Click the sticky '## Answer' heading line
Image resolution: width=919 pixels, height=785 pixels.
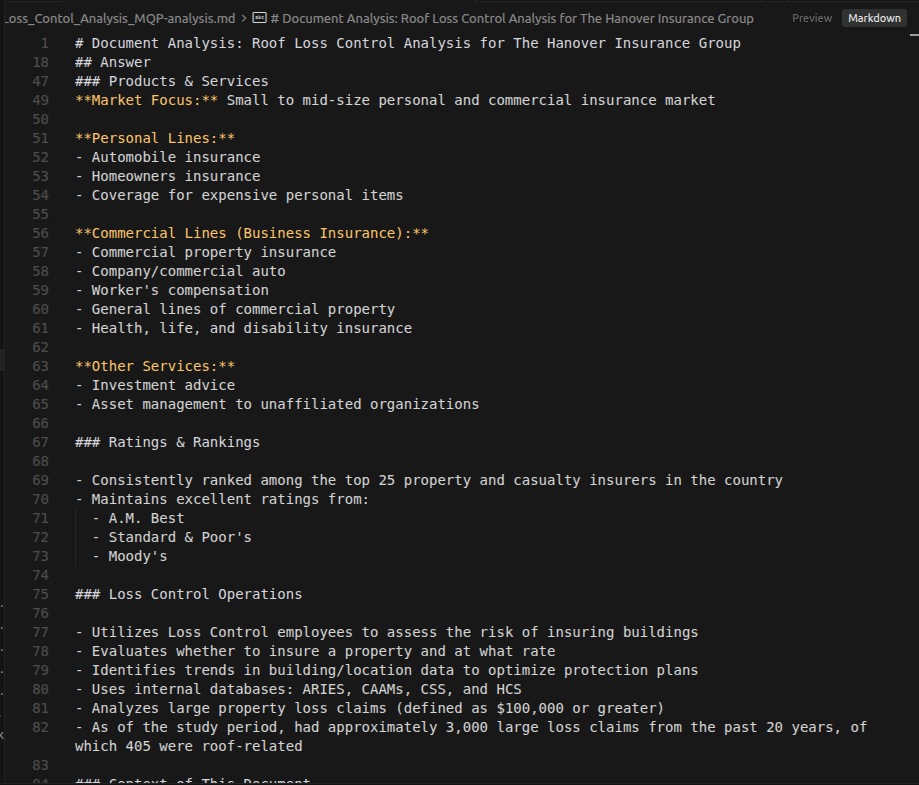click(x=113, y=62)
